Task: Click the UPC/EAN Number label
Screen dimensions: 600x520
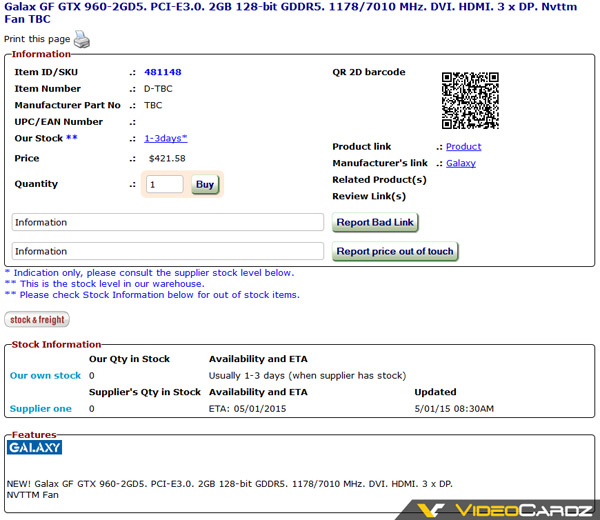Action: click(x=59, y=122)
